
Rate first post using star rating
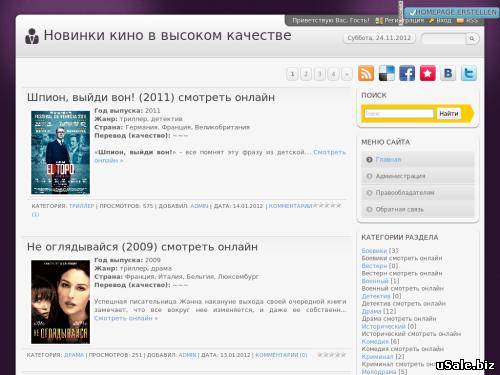click(x=328, y=206)
